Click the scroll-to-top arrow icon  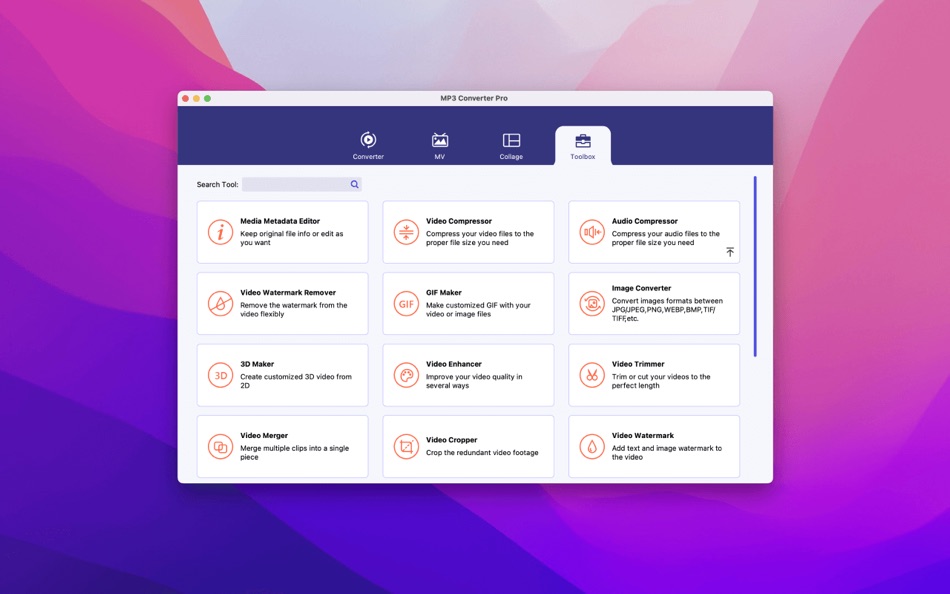coord(730,252)
